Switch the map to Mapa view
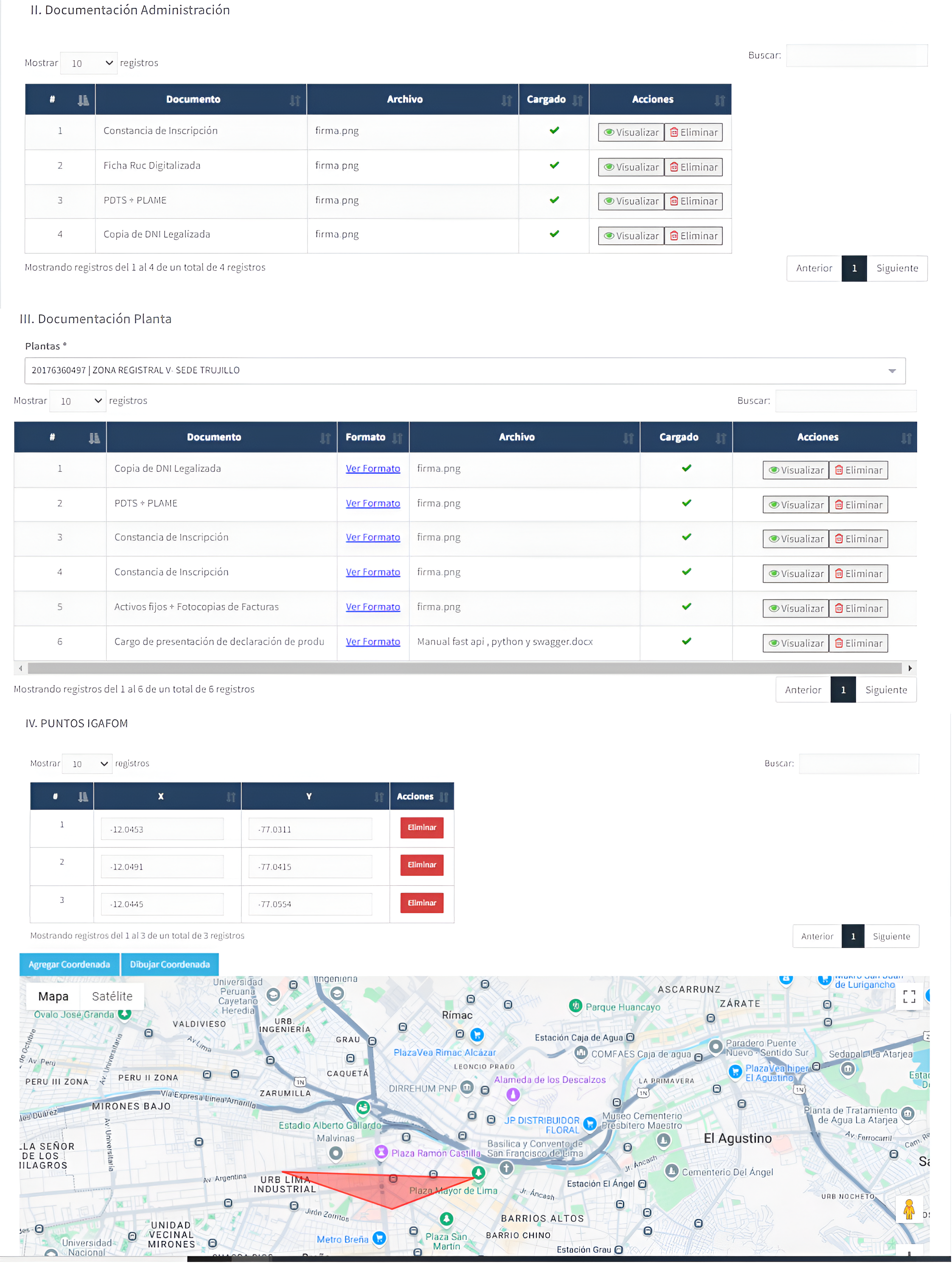The height and width of the screenshot is (1268, 952). point(53,996)
